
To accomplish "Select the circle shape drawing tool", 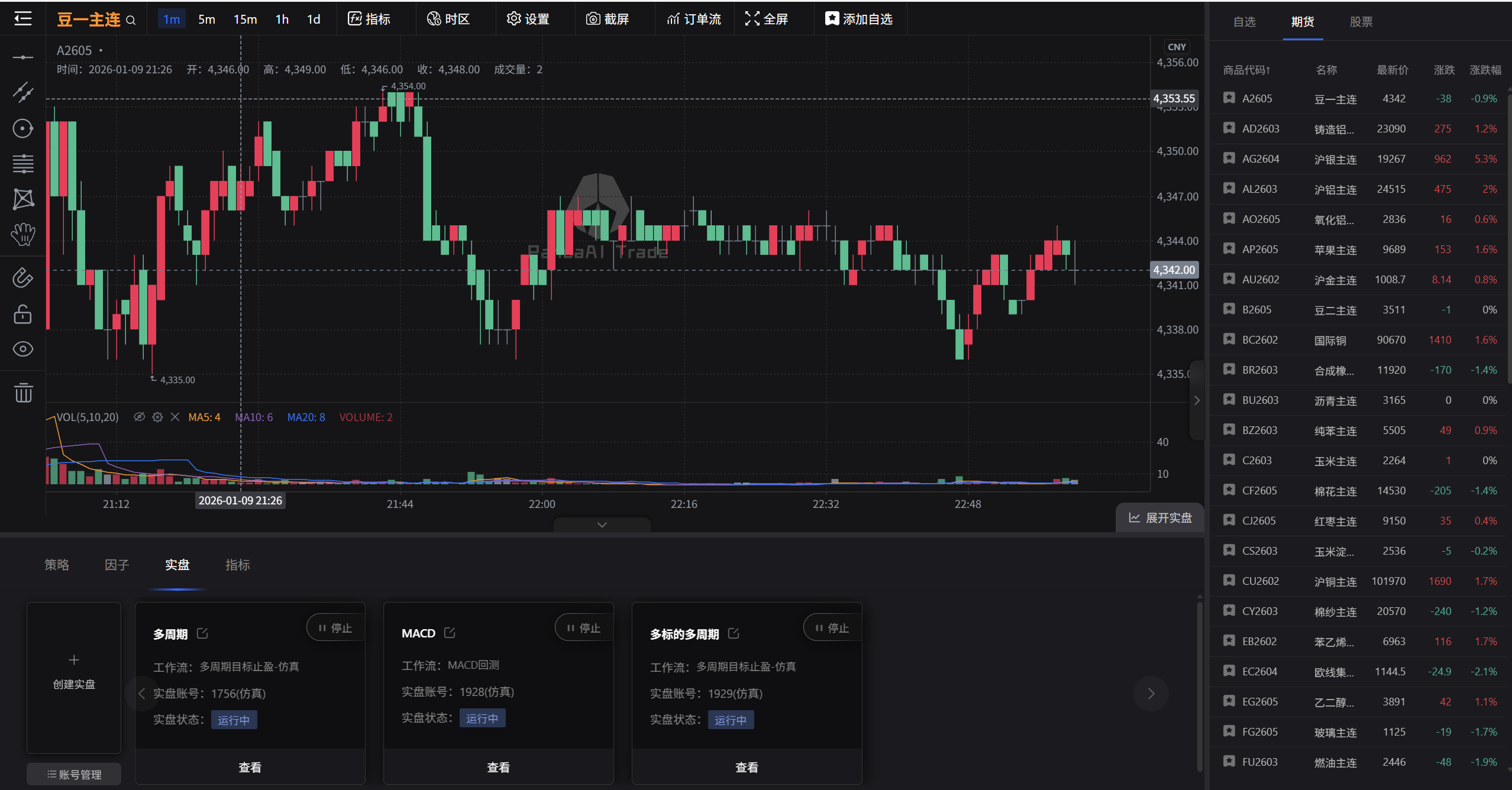I will pyautogui.click(x=23, y=128).
